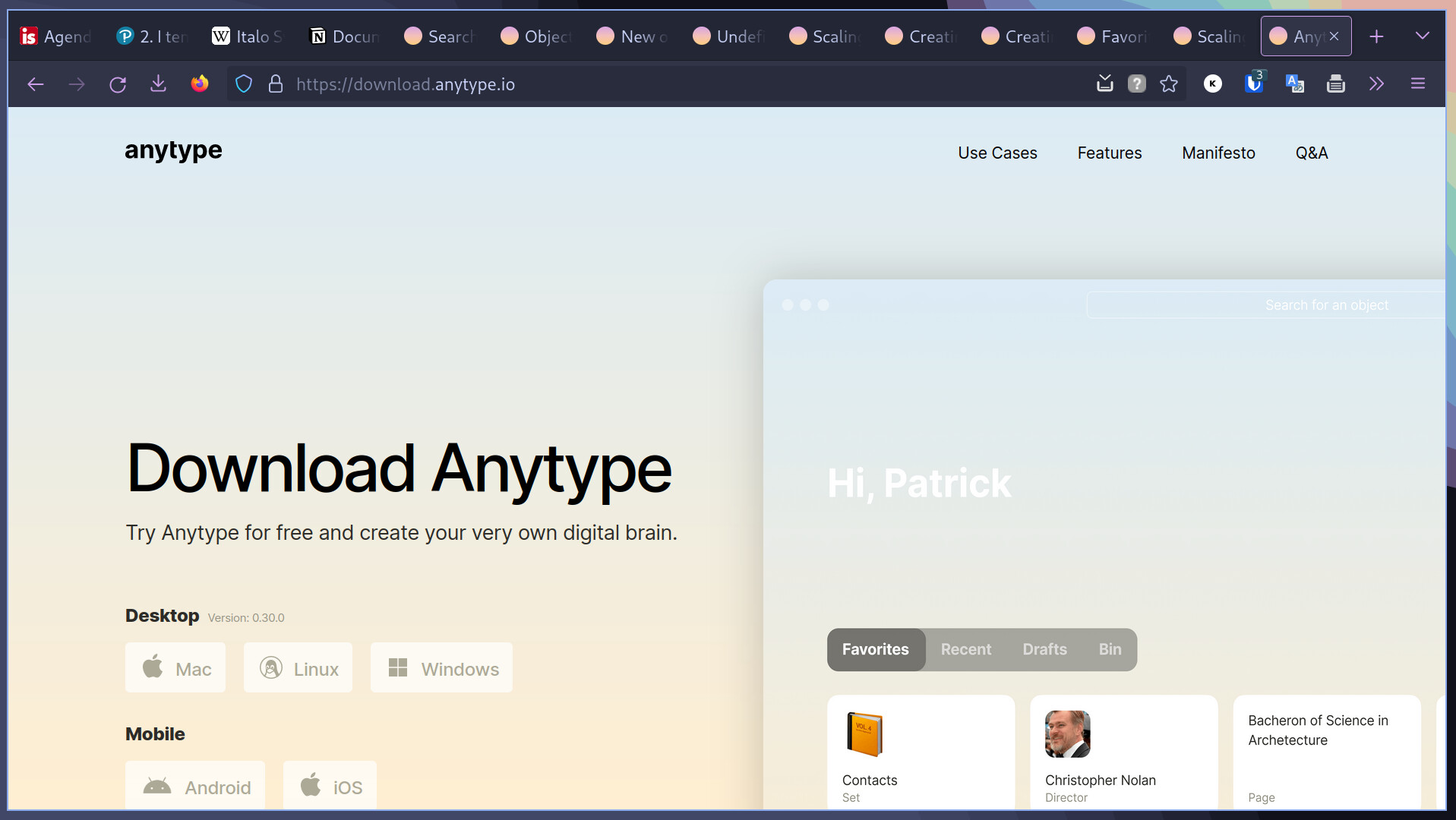
Task: Open the translate extension icon
Action: (x=1294, y=84)
